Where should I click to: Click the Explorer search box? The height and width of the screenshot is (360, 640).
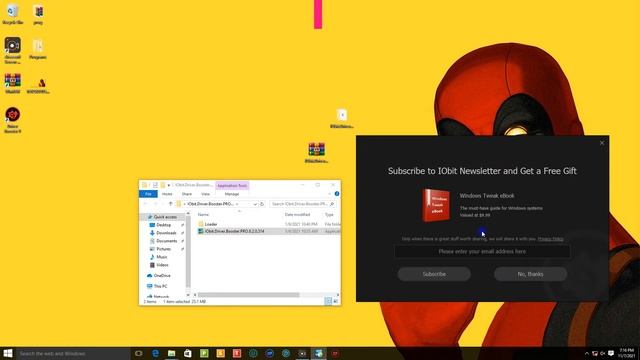tap(302, 204)
